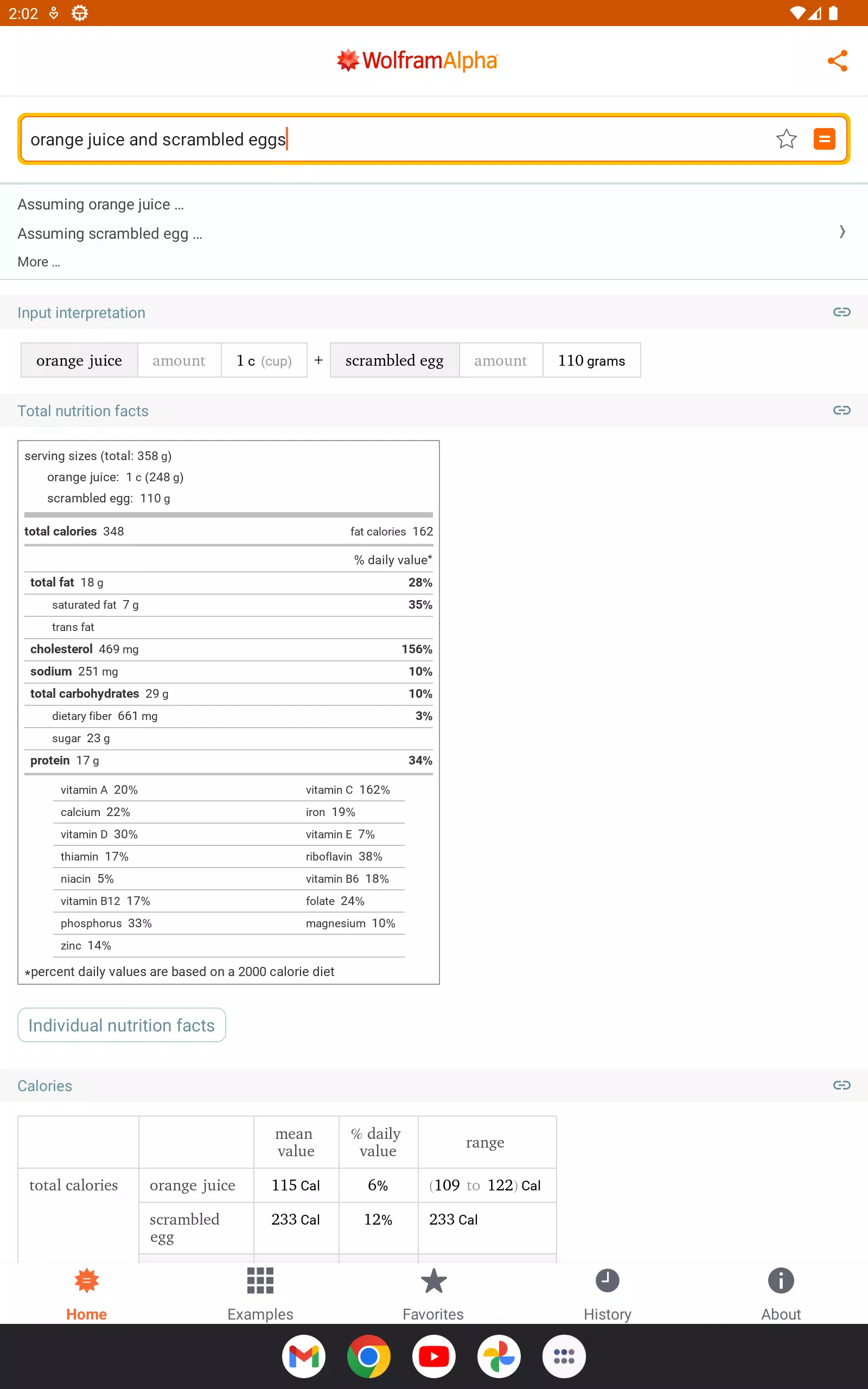This screenshot has width=868, height=1389.
Task: Tap the 'saturated fat 7 g' row
Action: click(228, 605)
